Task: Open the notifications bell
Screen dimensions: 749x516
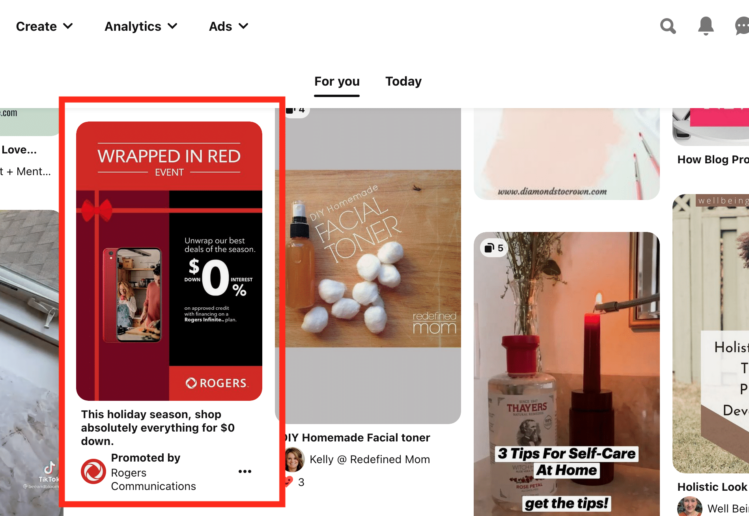Action: coord(706,26)
